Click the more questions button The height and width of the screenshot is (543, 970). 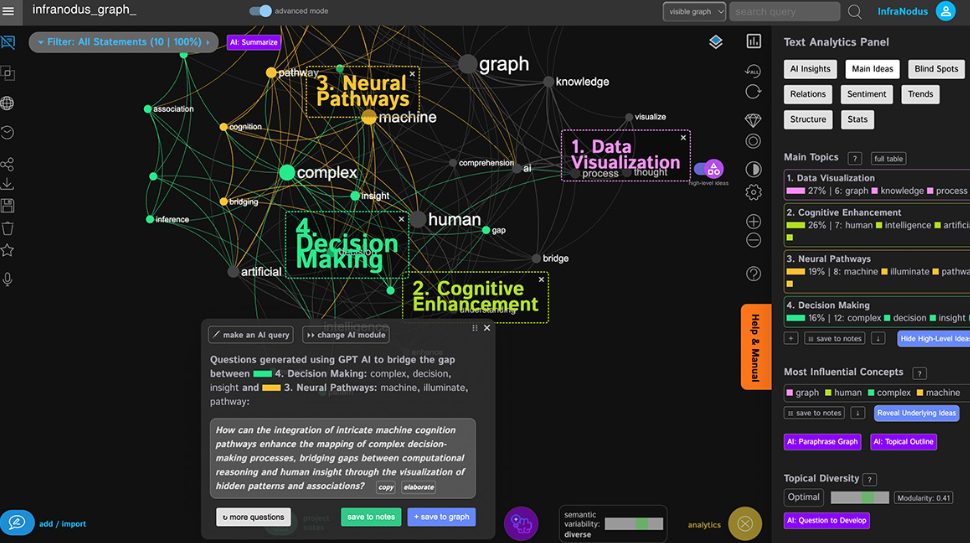point(253,517)
